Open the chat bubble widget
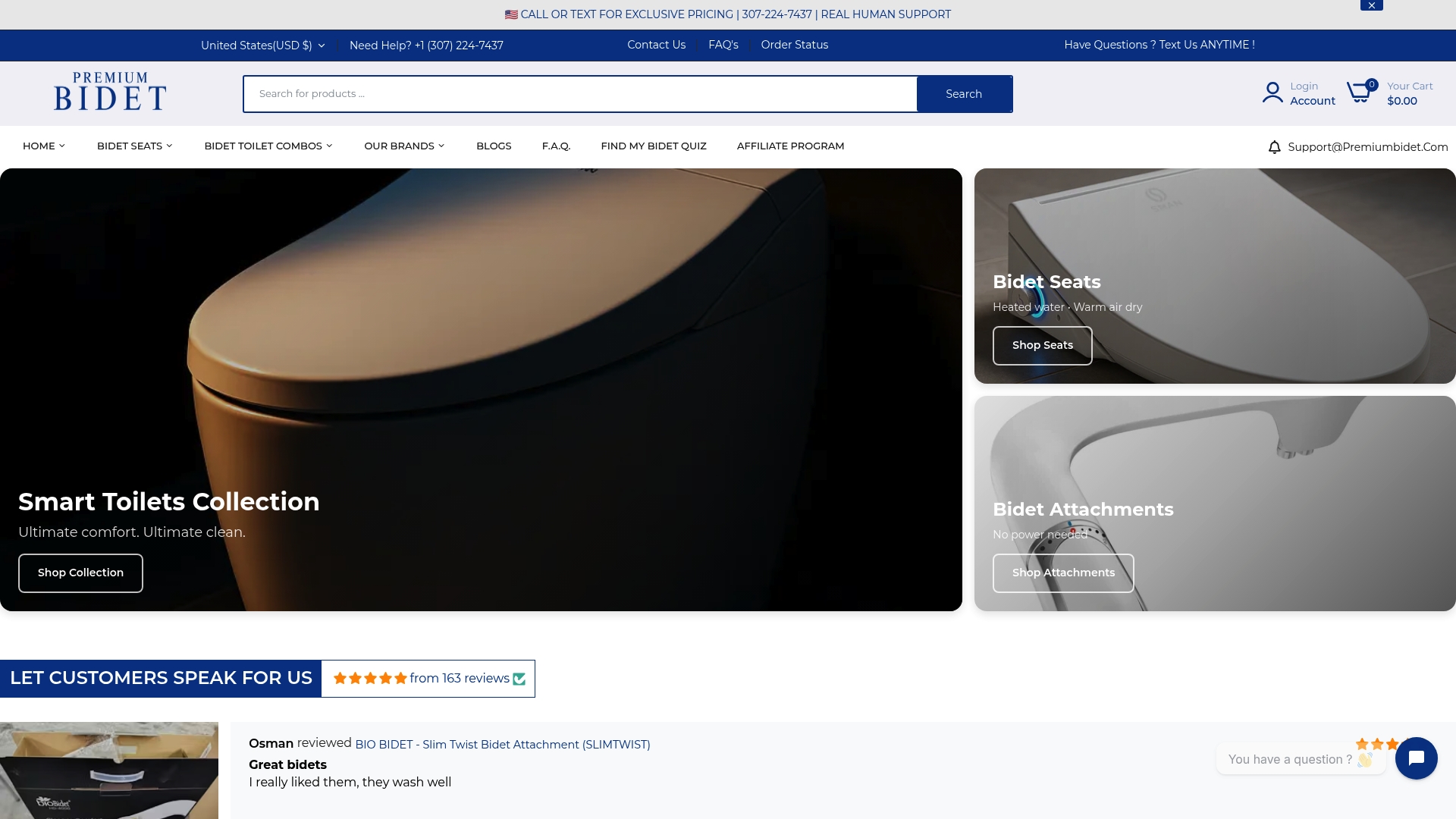 pyautogui.click(x=1416, y=758)
